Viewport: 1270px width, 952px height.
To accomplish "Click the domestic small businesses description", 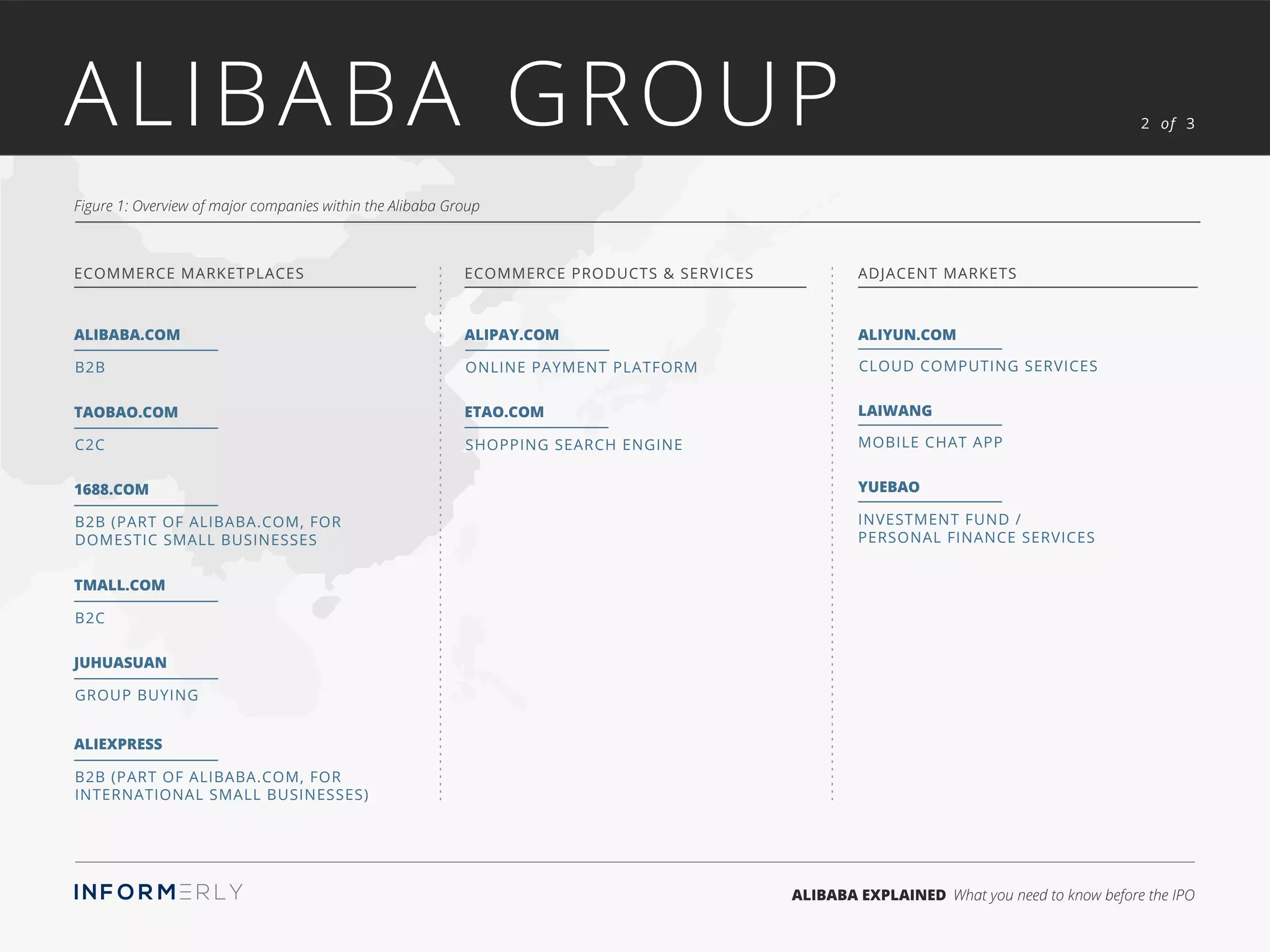I will click(x=208, y=531).
